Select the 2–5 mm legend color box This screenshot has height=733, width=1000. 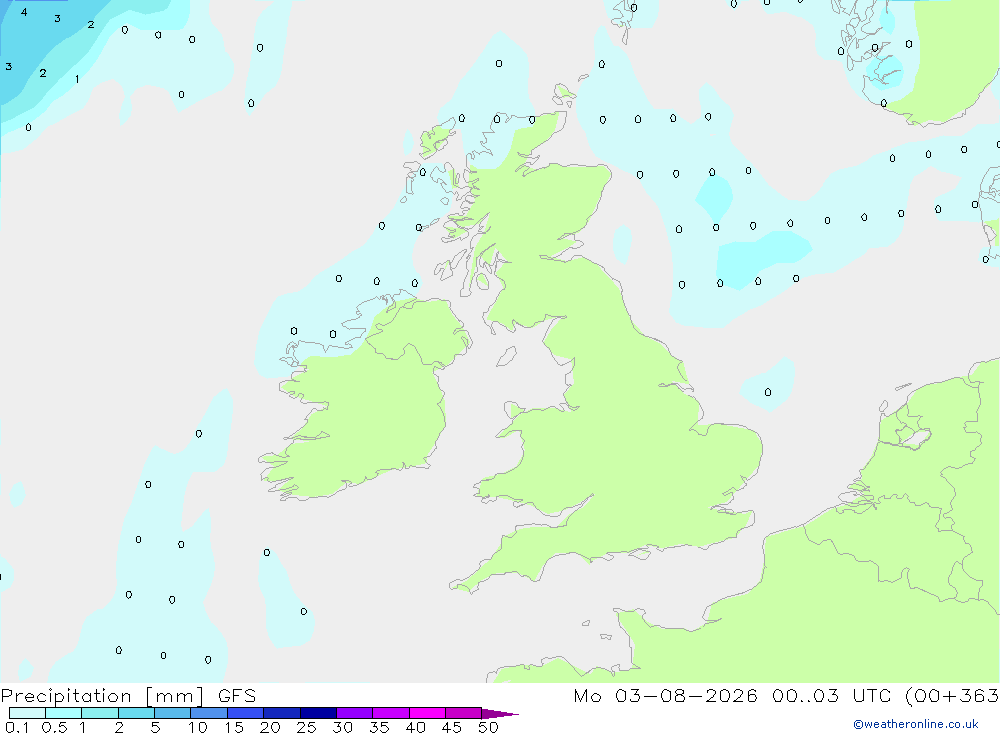click(x=136, y=713)
